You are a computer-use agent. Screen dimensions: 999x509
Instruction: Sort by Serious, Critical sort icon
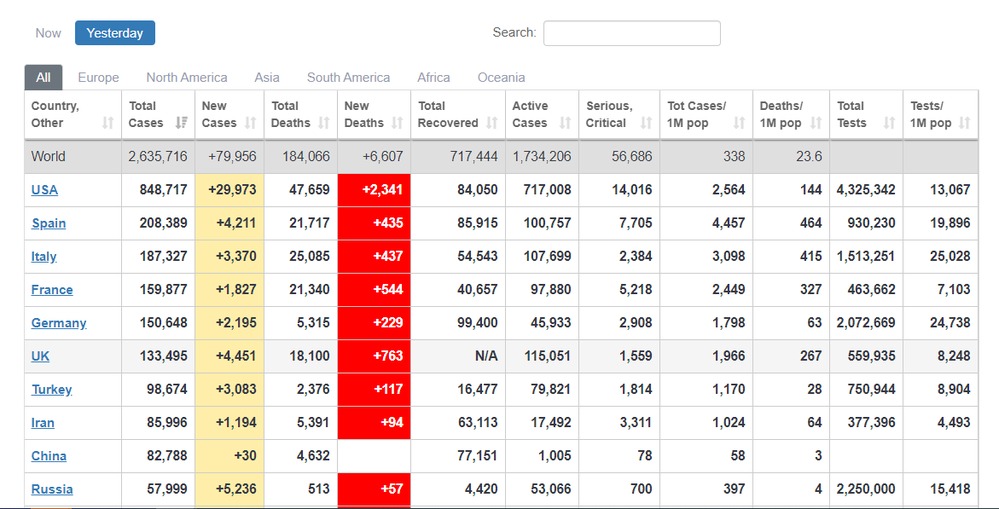[x=646, y=123]
